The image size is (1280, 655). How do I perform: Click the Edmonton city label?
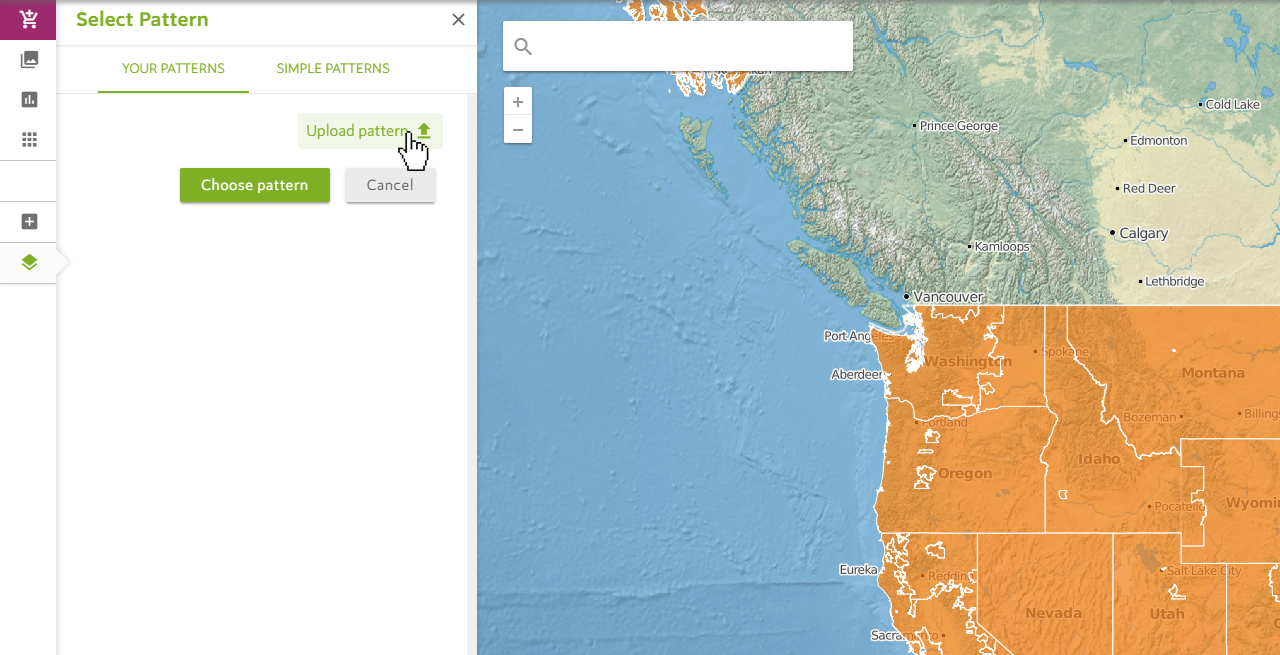[x=1159, y=140]
